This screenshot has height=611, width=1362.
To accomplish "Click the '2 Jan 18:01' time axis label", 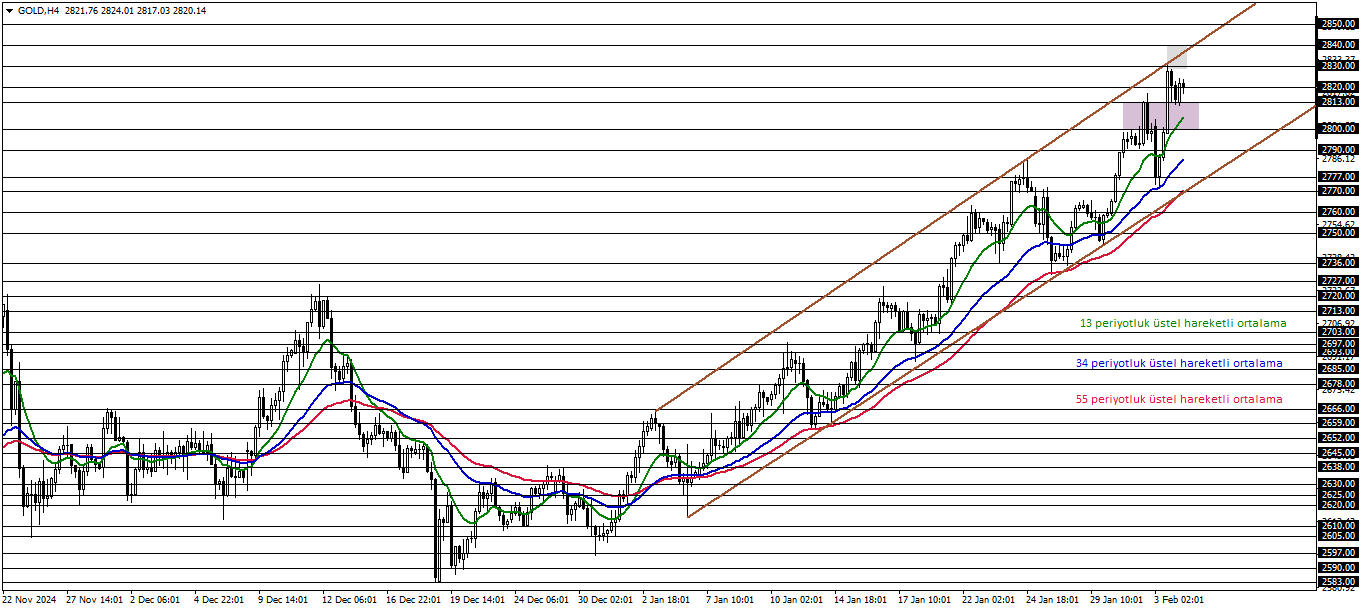I will click(667, 600).
